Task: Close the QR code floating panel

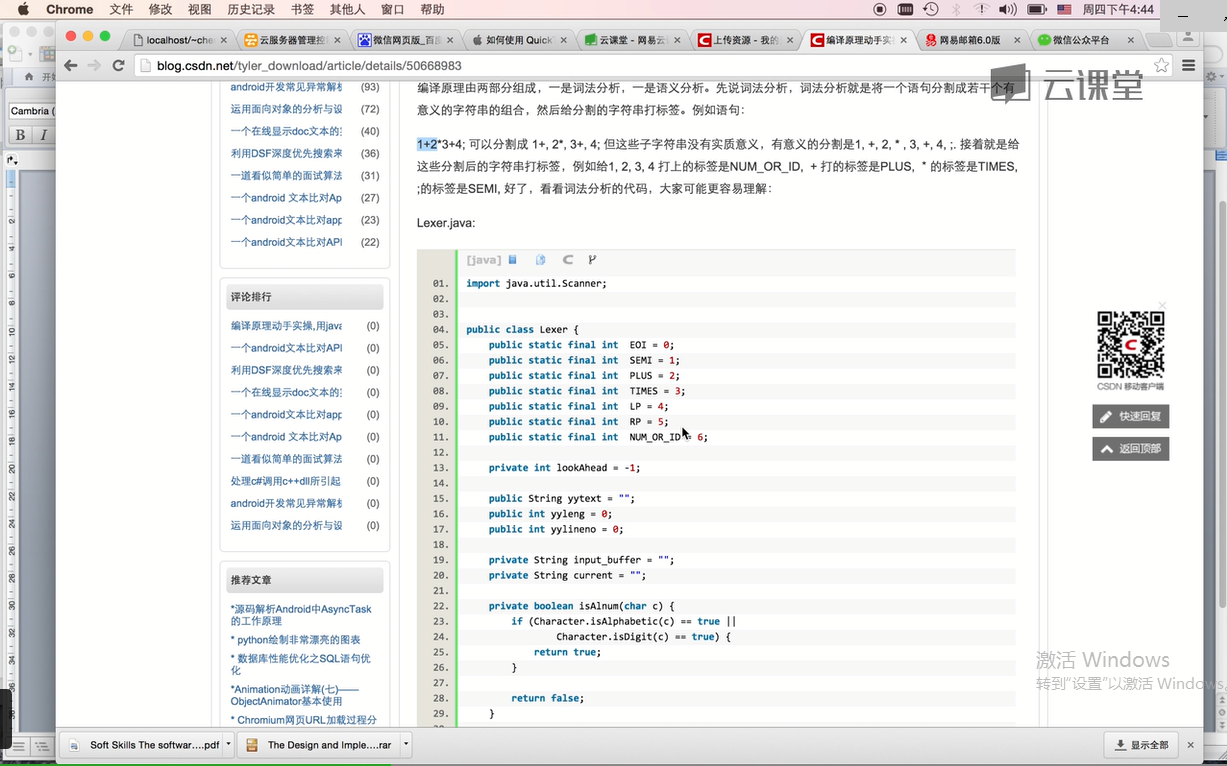Action: (1162, 305)
